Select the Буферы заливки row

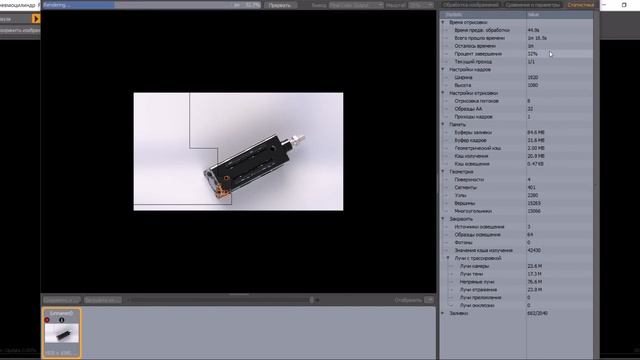coord(517,133)
